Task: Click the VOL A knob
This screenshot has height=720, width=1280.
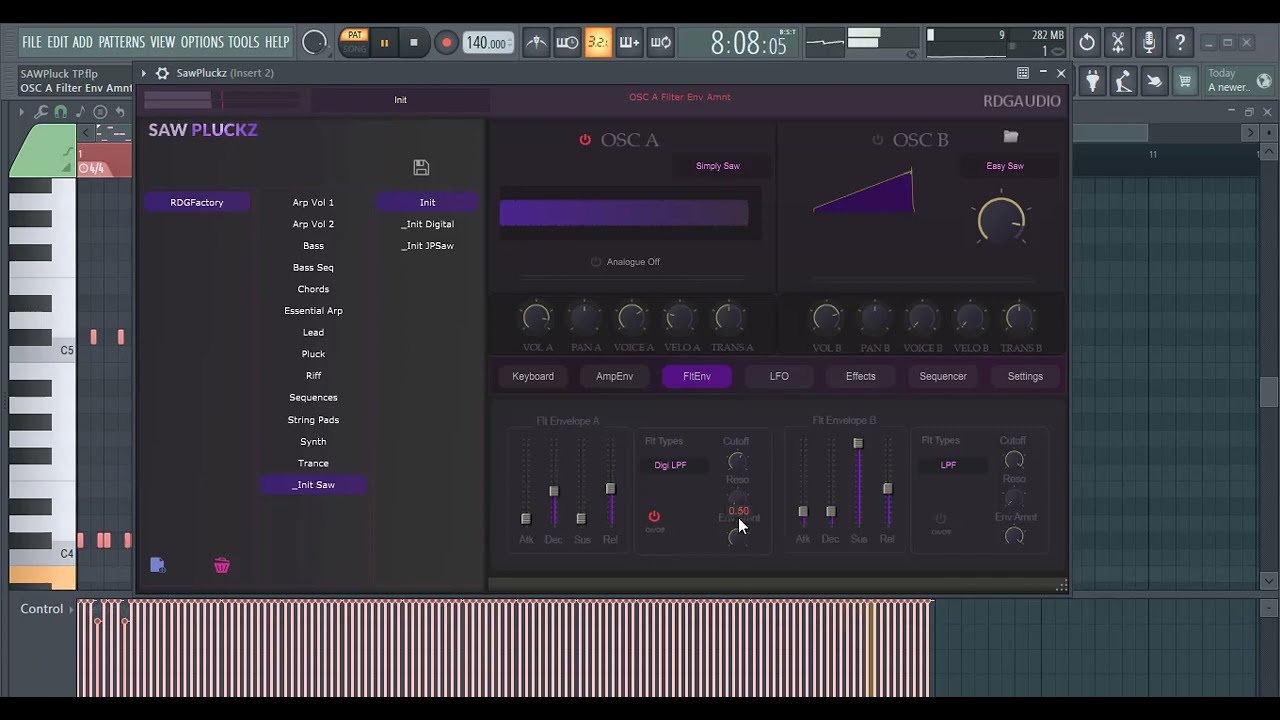Action: 537,318
